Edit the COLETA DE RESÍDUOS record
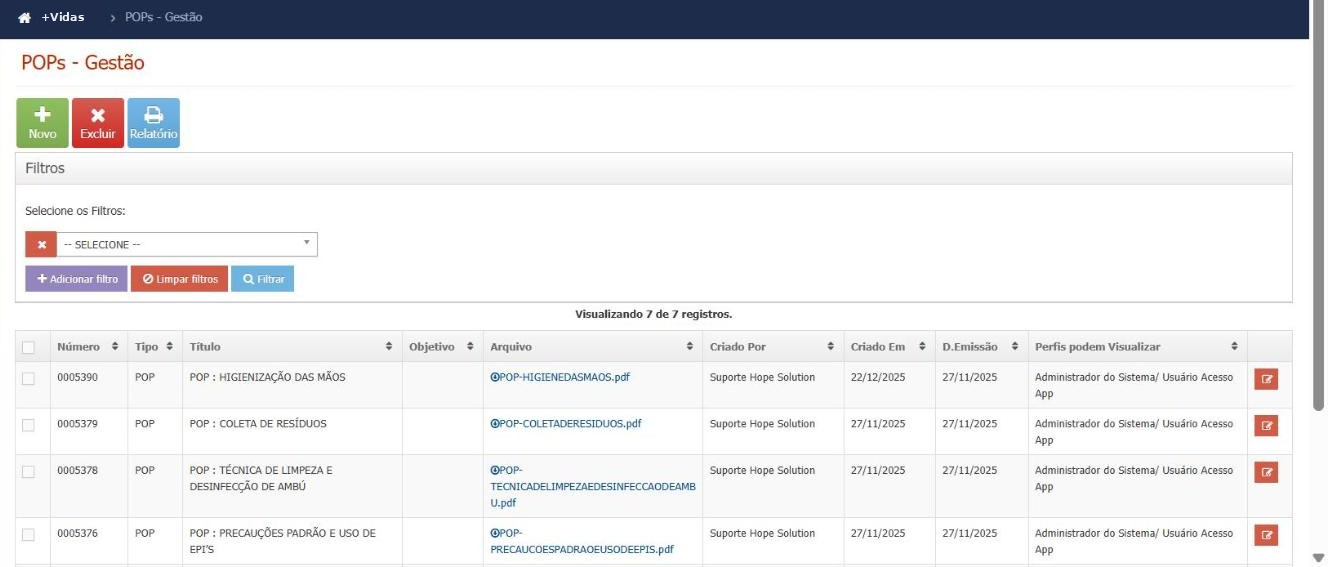 click(1266, 426)
